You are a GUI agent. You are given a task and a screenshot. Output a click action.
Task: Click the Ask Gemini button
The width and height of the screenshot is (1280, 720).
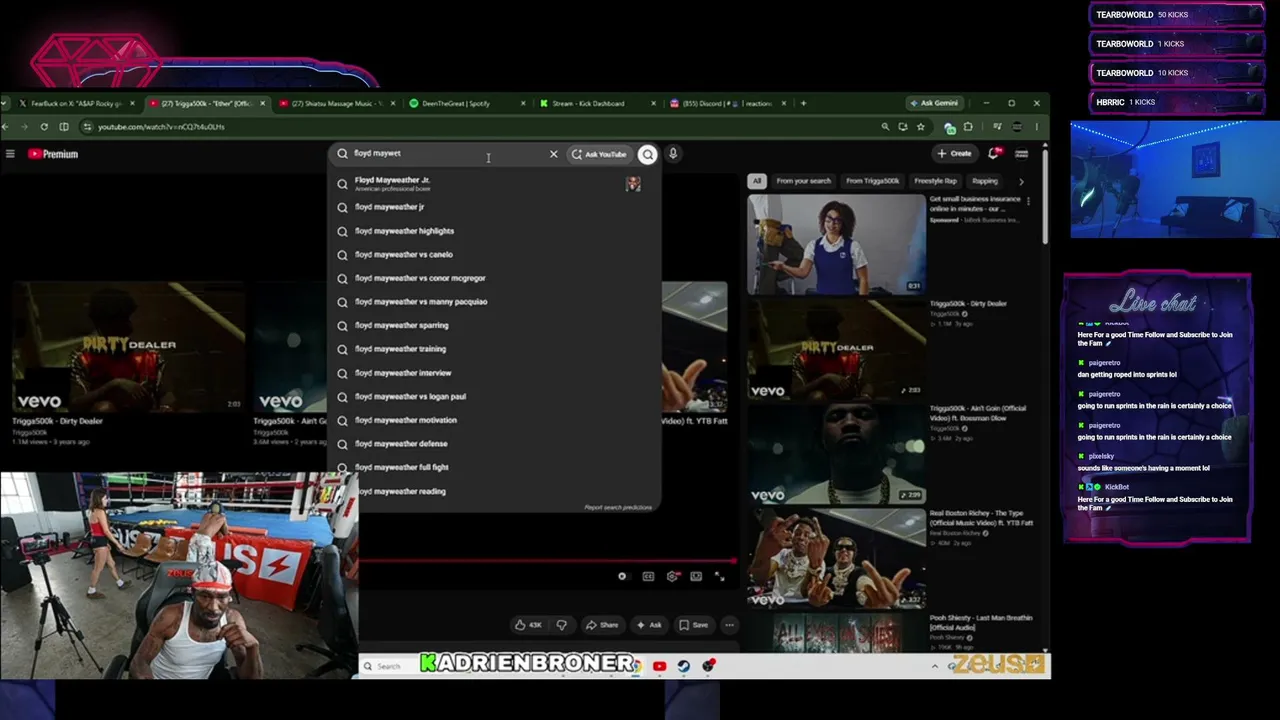click(933, 103)
